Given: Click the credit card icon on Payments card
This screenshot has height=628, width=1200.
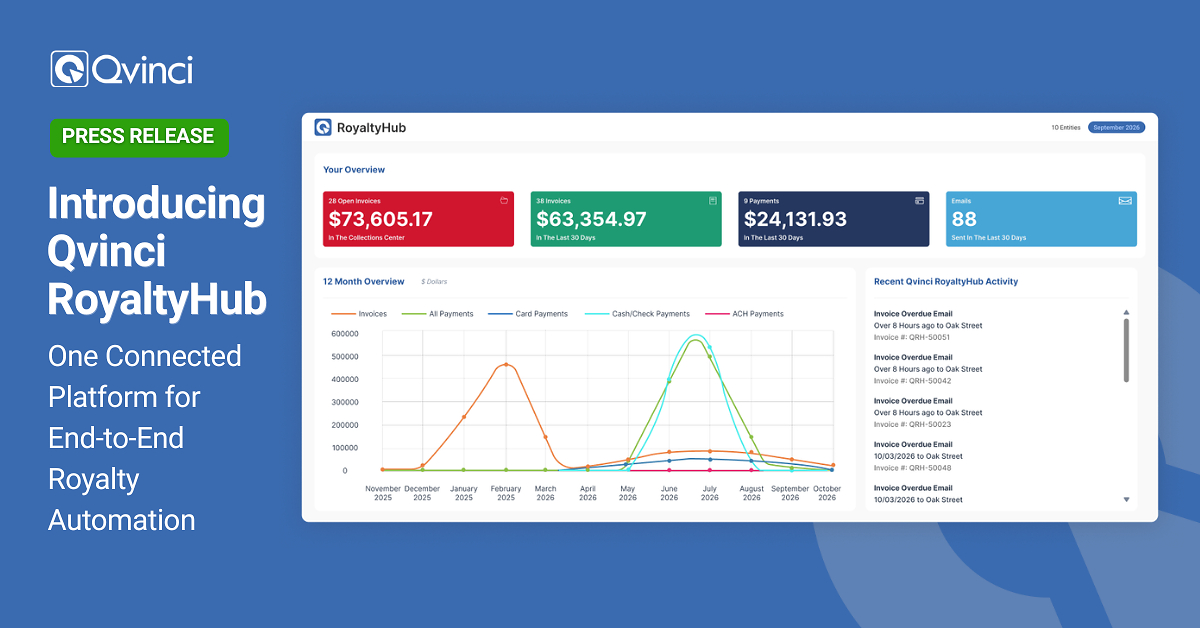Looking at the screenshot, I should [x=919, y=200].
